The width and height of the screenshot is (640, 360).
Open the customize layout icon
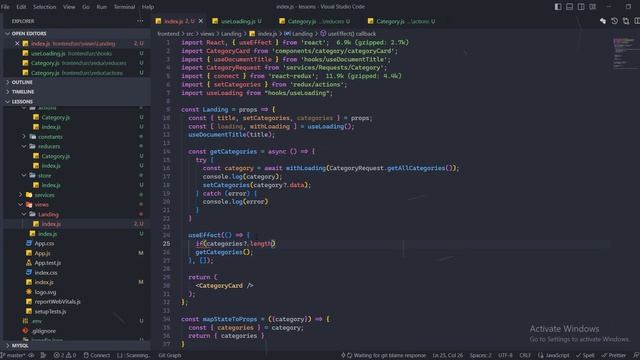click(x=592, y=7)
